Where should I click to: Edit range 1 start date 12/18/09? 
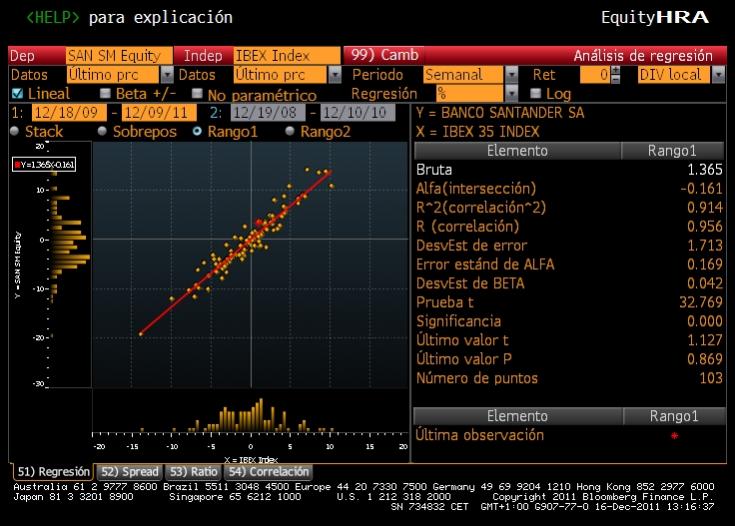tap(69, 113)
